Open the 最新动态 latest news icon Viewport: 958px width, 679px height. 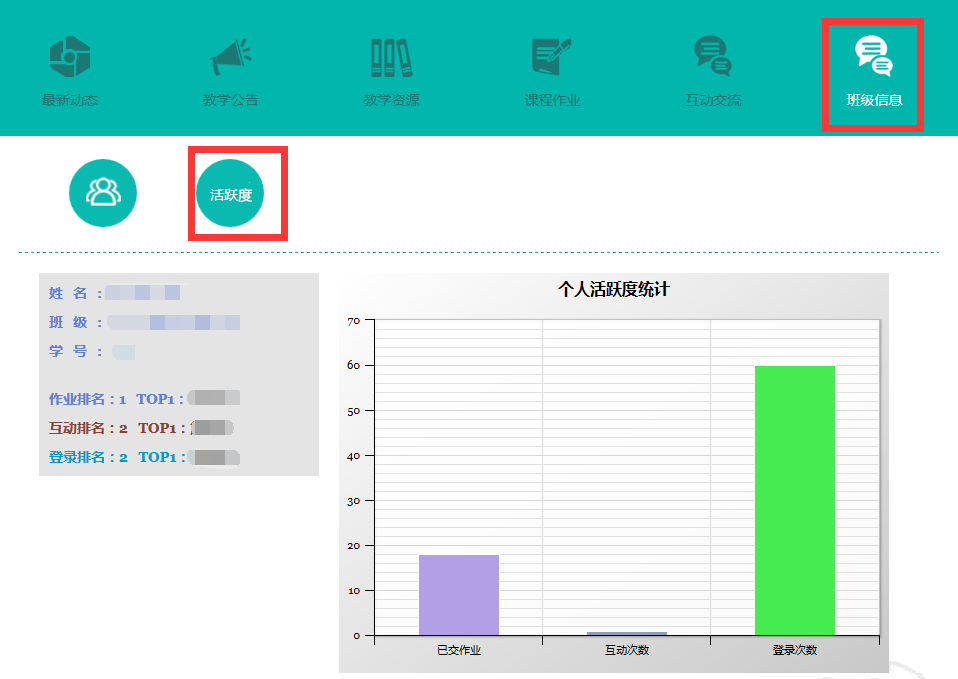click(70, 57)
